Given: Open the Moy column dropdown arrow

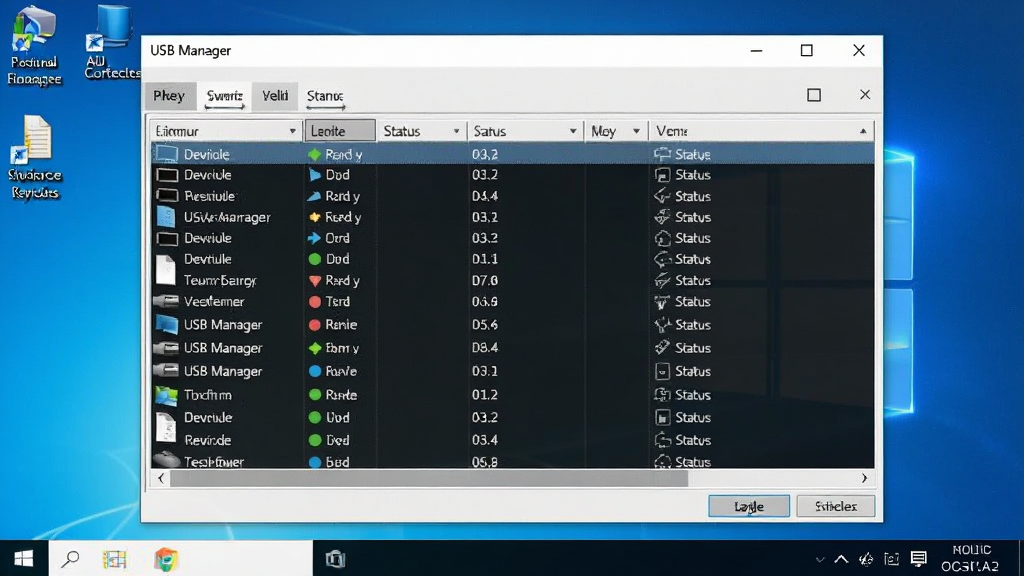Looking at the screenshot, I should [636, 131].
